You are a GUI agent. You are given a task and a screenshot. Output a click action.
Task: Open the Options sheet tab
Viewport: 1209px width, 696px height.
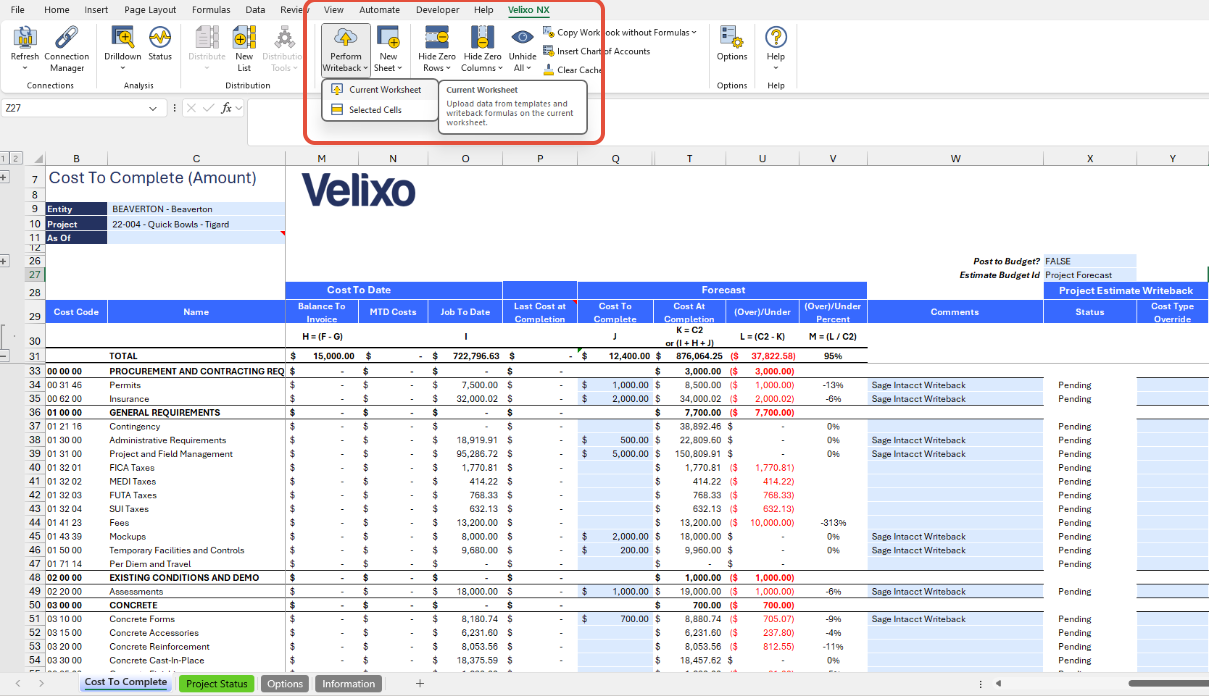tap(285, 684)
